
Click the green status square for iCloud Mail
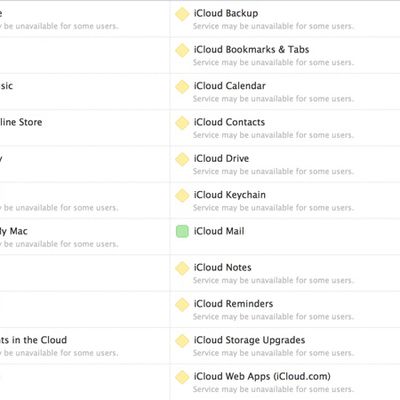click(x=182, y=231)
